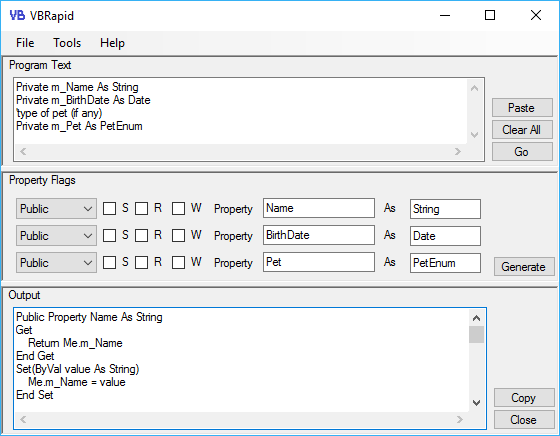Click the Program Text scroll down arrow

475,135
